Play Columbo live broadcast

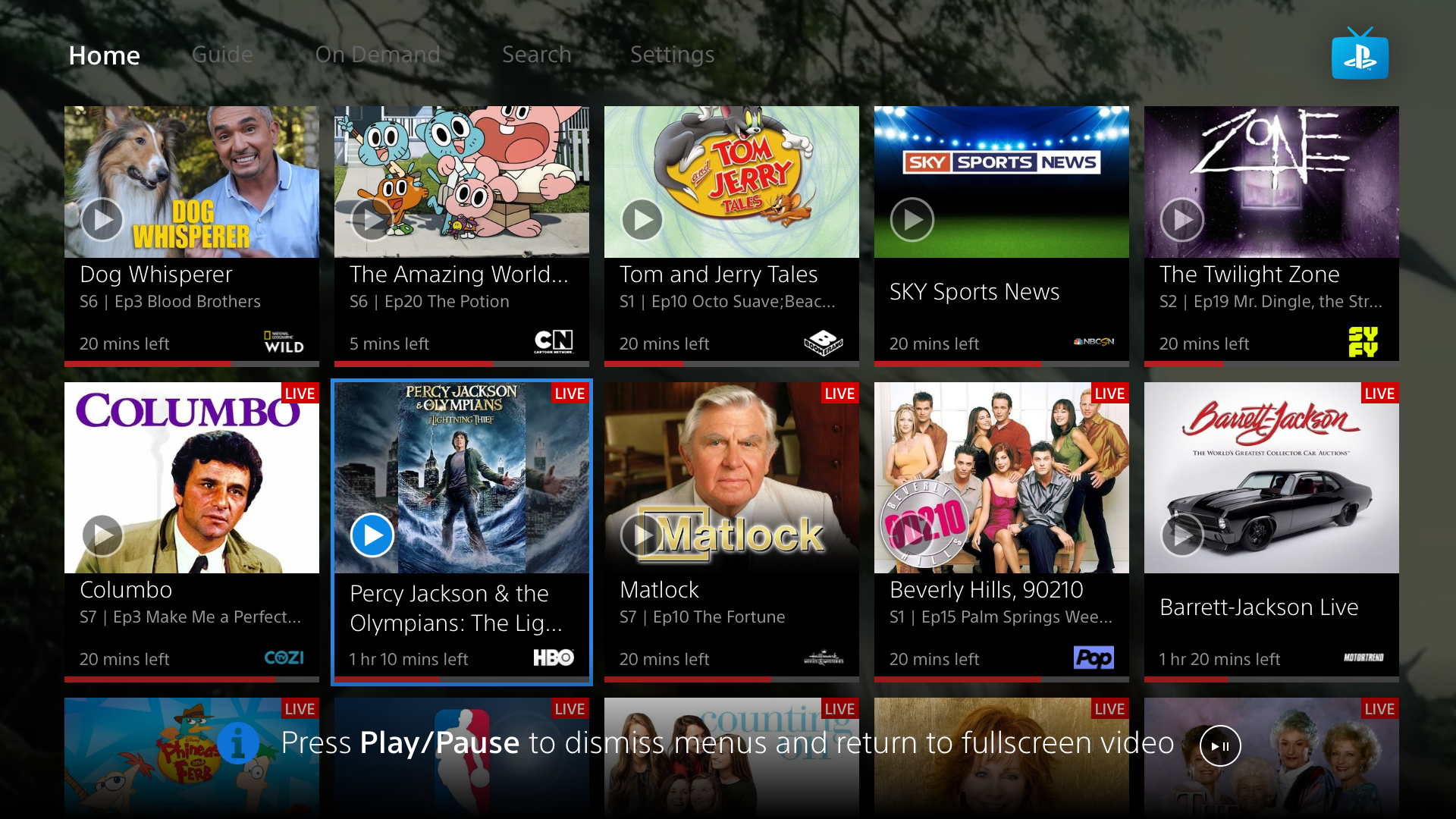click(x=101, y=534)
